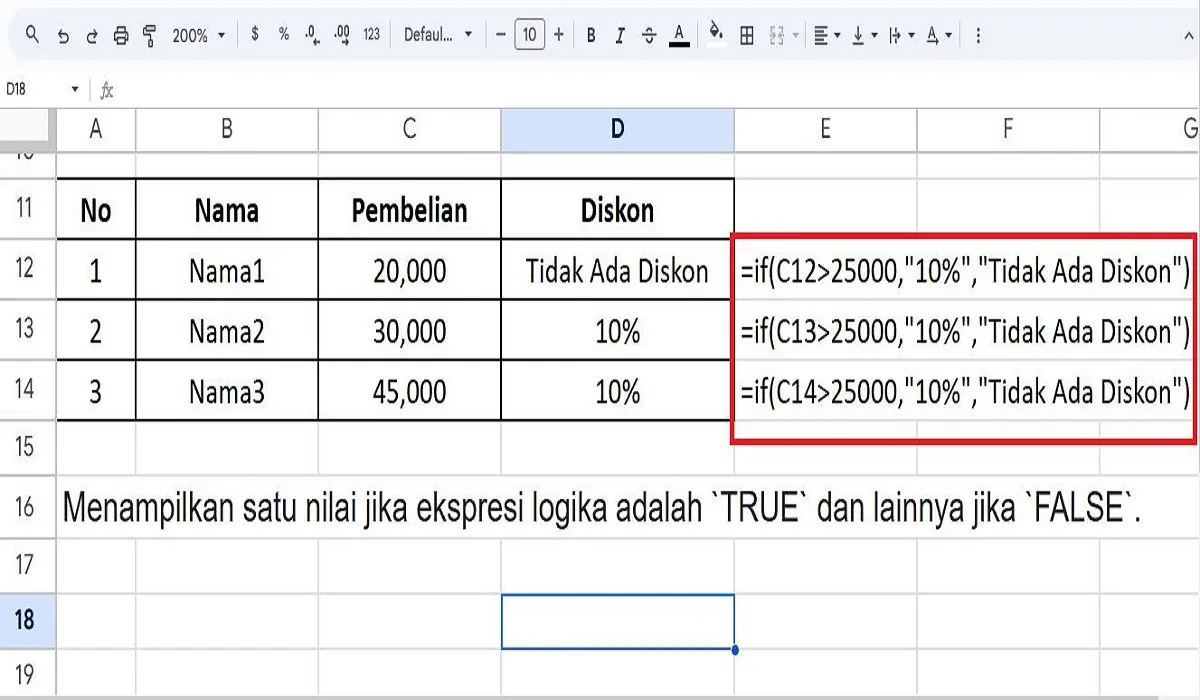Select column E header
Image resolution: width=1200 pixels, height=700 pixels.
(825, 128)
